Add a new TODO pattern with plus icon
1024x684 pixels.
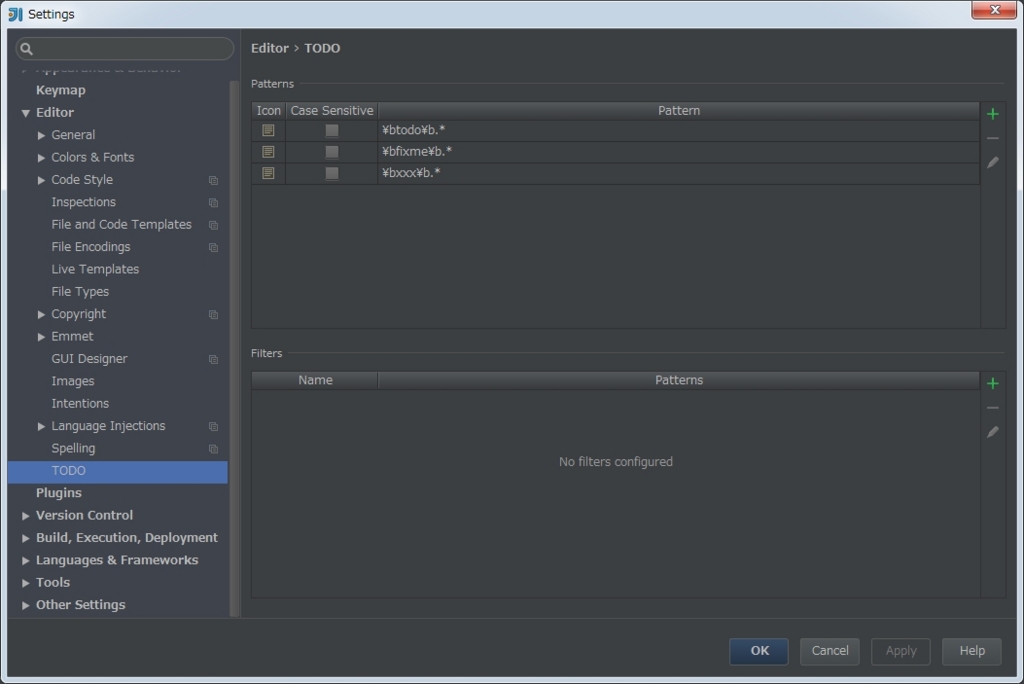993,114
